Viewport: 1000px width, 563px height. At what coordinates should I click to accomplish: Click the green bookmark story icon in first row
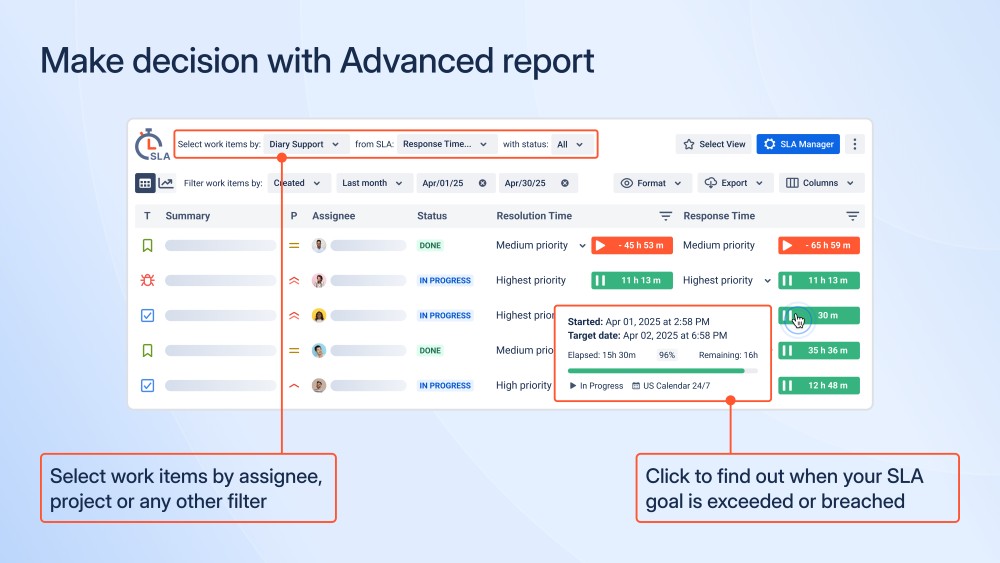(147, 245)
